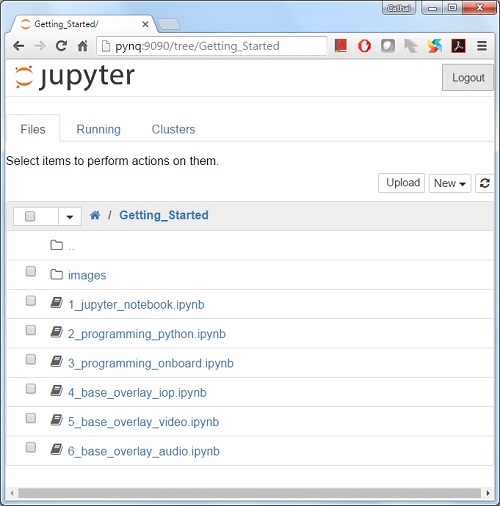
Task: Open 3_programming_onboard.ipynb
Action: [151, 363]
